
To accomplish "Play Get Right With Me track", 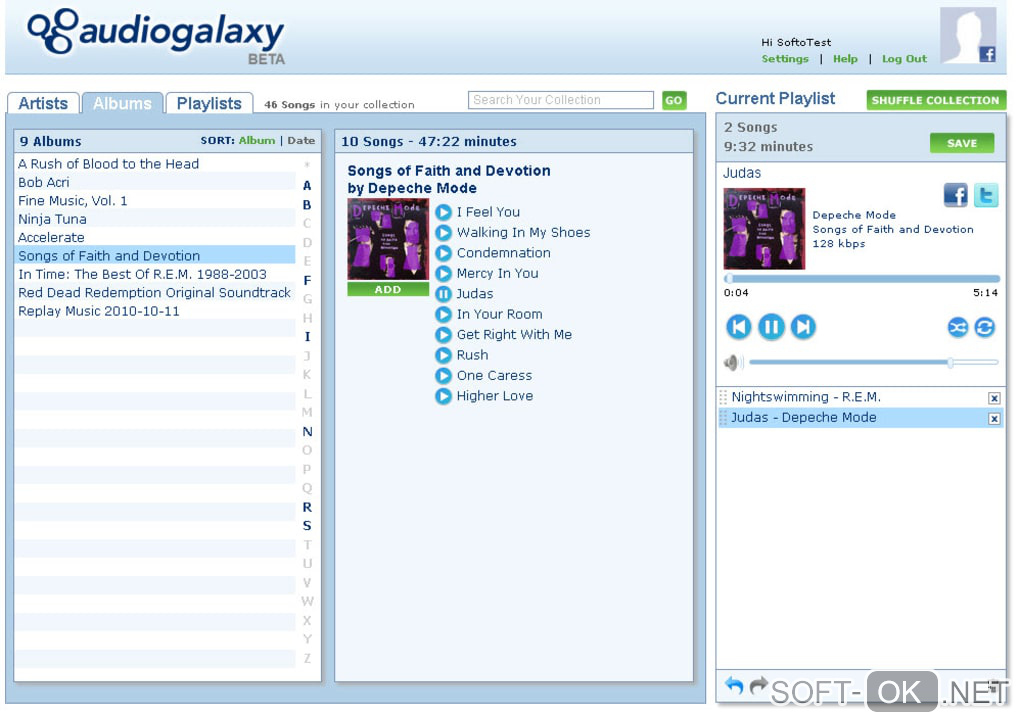I will 443,335.
